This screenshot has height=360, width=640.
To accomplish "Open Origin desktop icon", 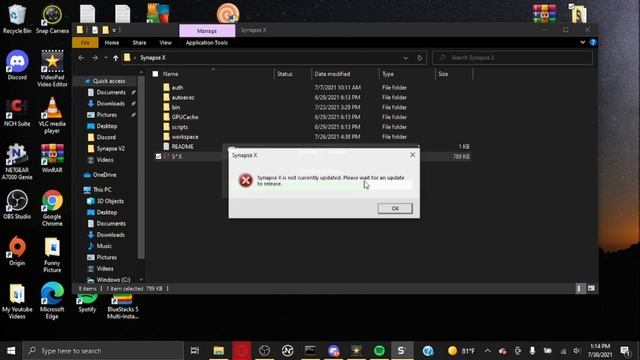I will pos(17,251).
